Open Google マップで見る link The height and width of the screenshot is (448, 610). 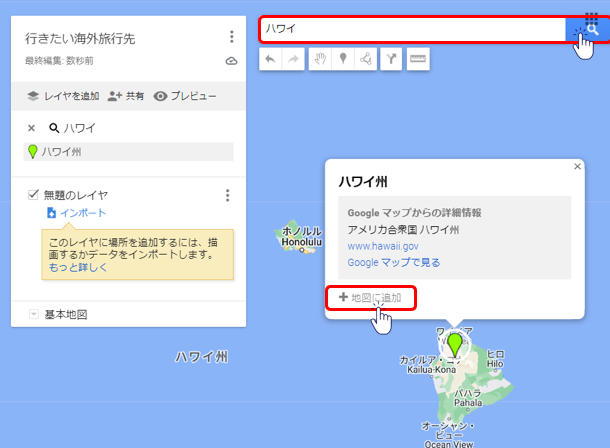[x=394, y=262]
